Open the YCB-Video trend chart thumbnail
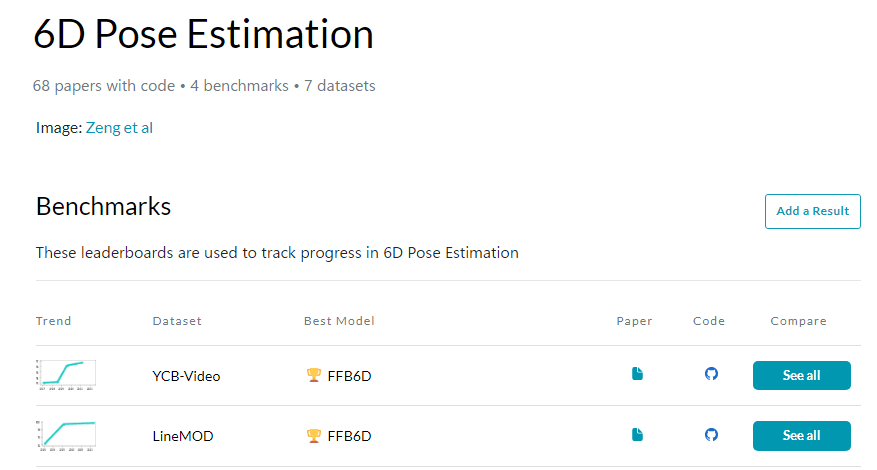Image resolution: width=877 pixels, height=470 pixels. [x=66, y=374]
